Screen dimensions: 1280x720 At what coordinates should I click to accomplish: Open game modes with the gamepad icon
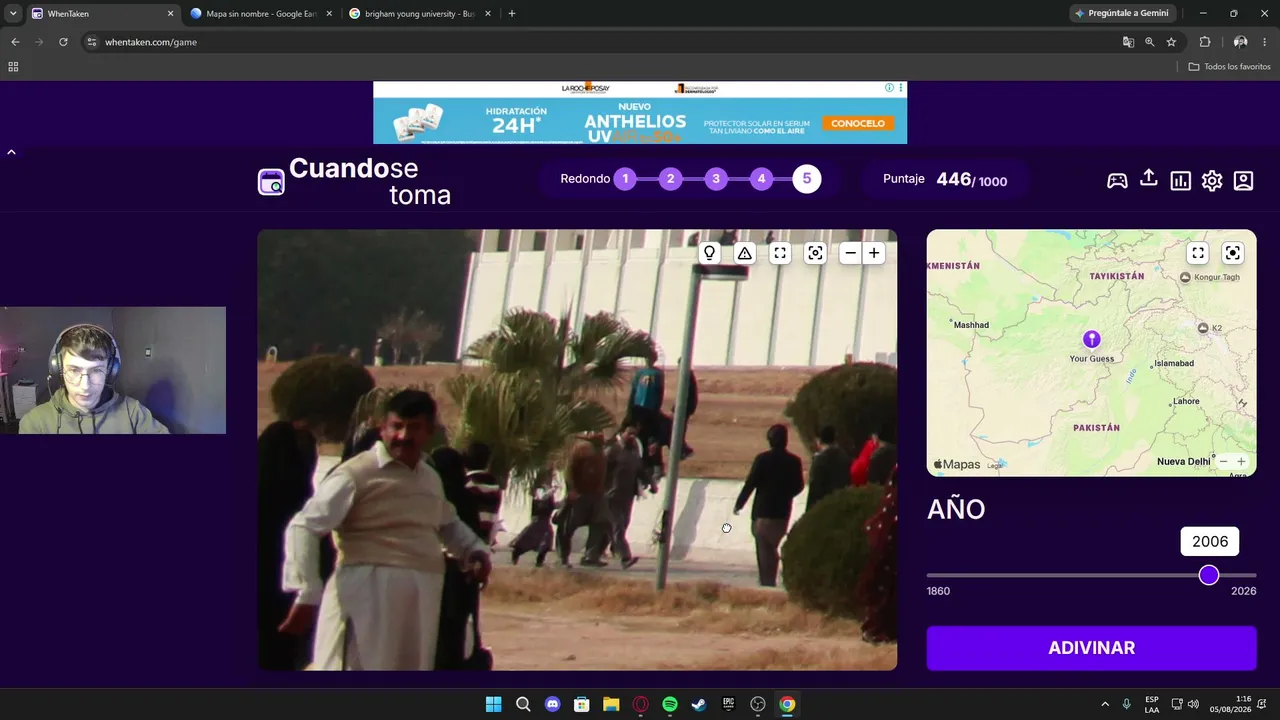click(x=1117, y=180)
